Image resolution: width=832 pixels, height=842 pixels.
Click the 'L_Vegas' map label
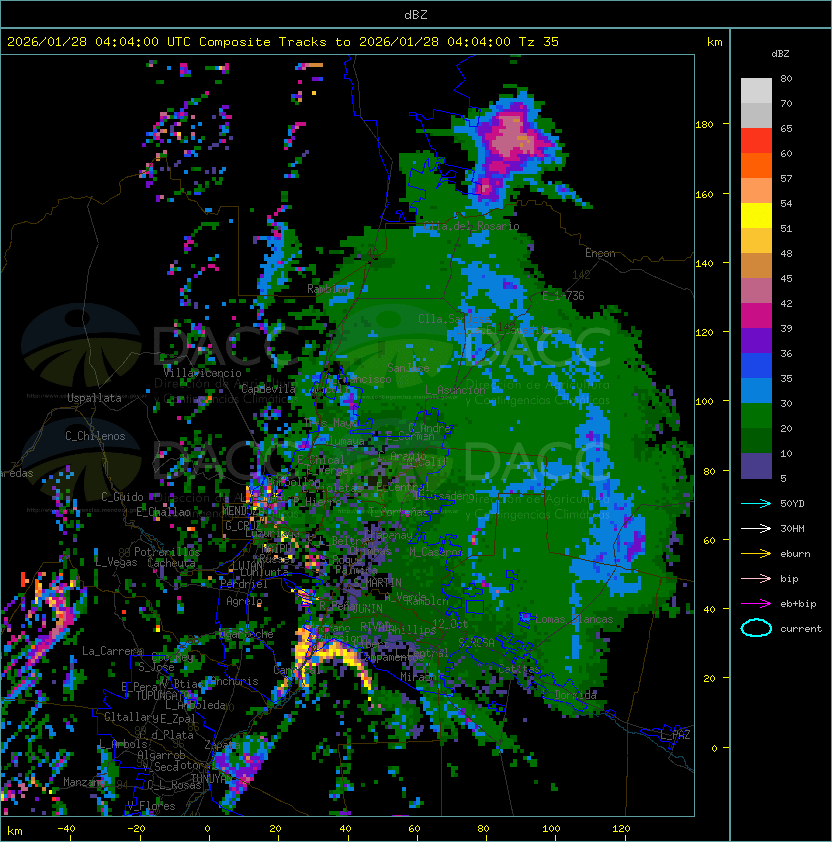click(116, 562)
